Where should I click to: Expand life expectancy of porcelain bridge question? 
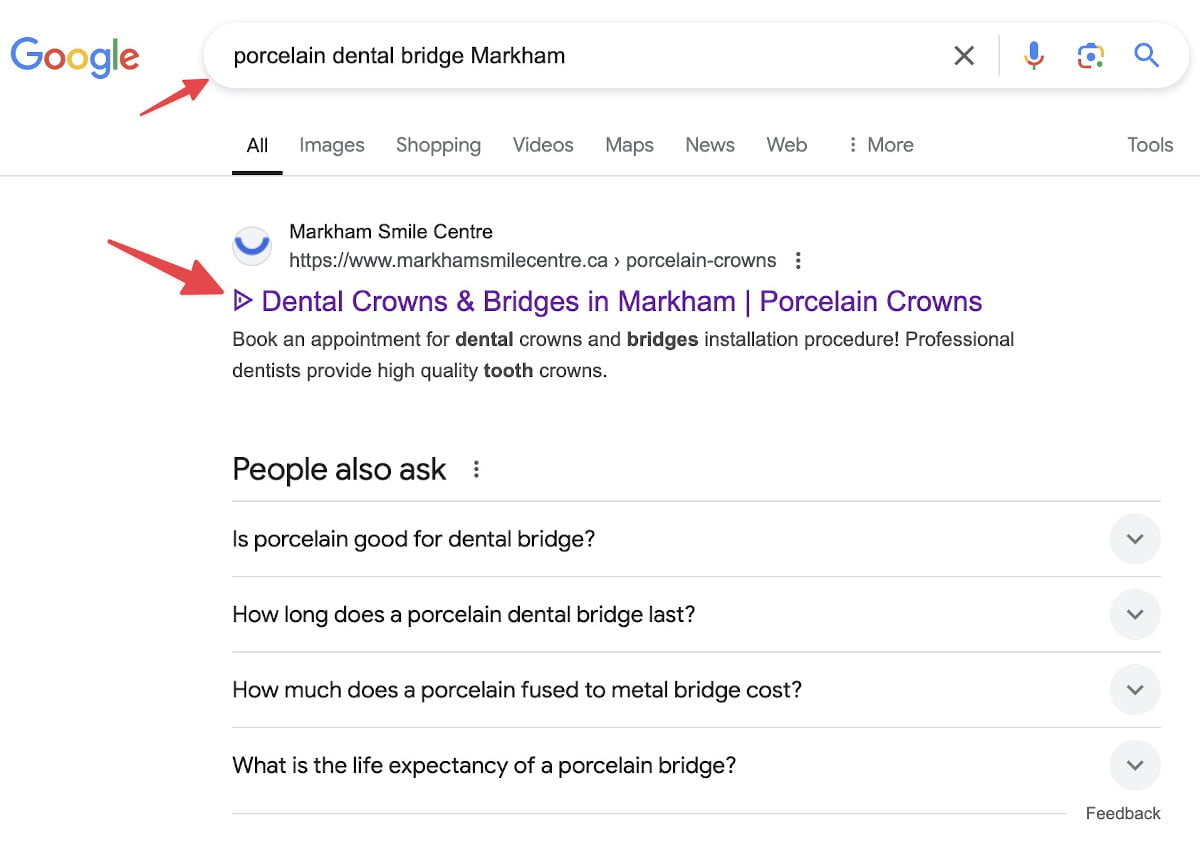pos(1134,766)
